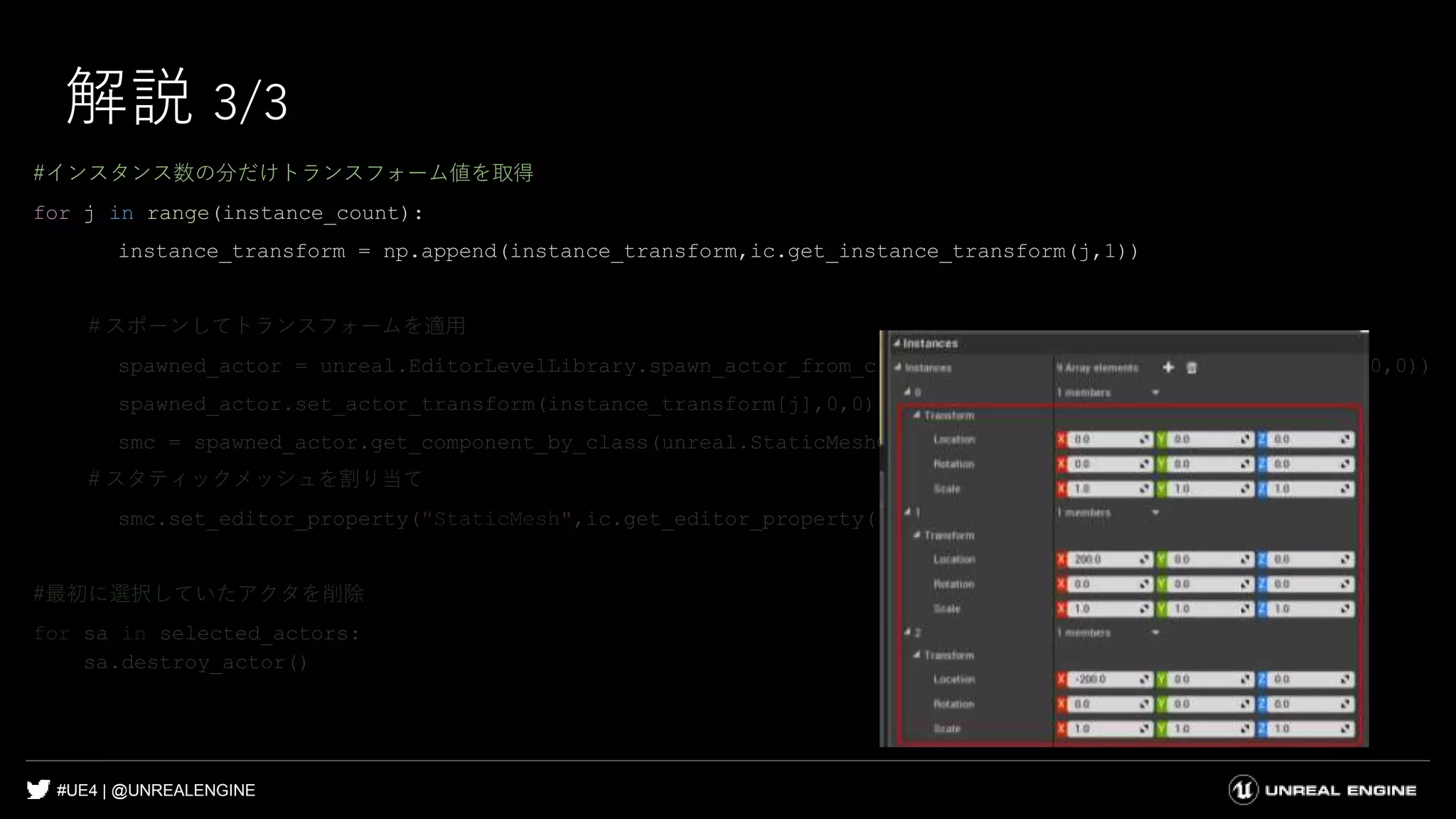Click the spawned_actor.set_actor_transform code line
Viewport: 1456px width, 819px height.
(496, 405)
